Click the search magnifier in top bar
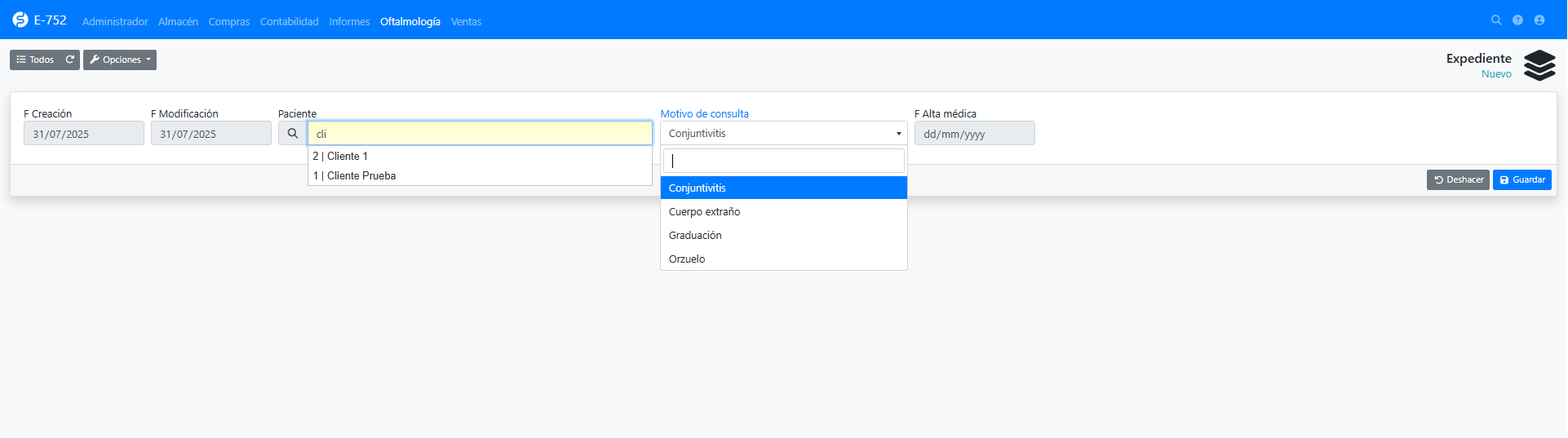Image resolution: width=1568 pixels, height=438 pixels. (x=1496, y=20)
